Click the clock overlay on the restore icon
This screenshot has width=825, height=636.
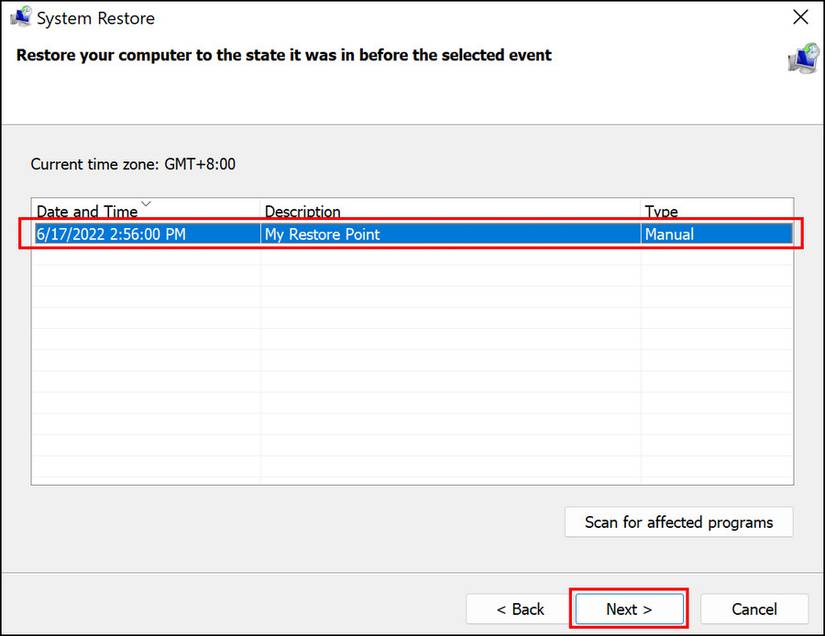click(x=812, y=50)
